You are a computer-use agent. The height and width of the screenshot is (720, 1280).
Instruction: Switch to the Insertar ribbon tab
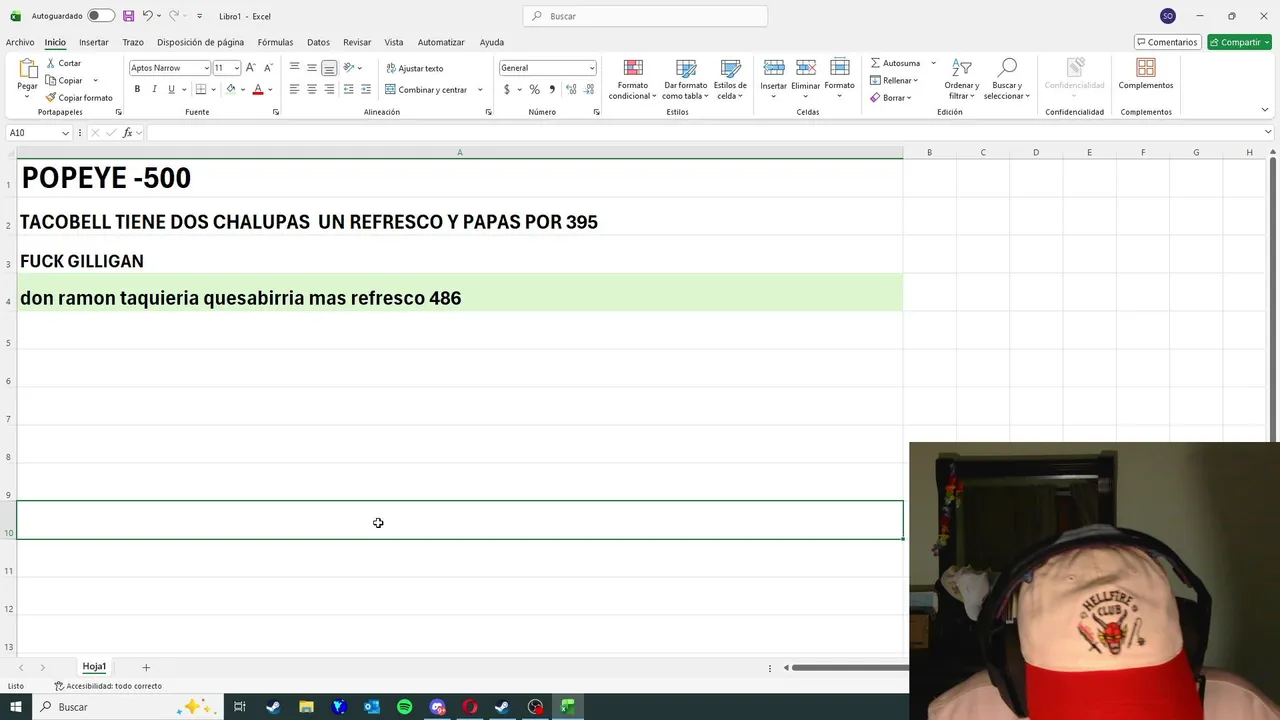pyautogui.click(x=94, y=42)
